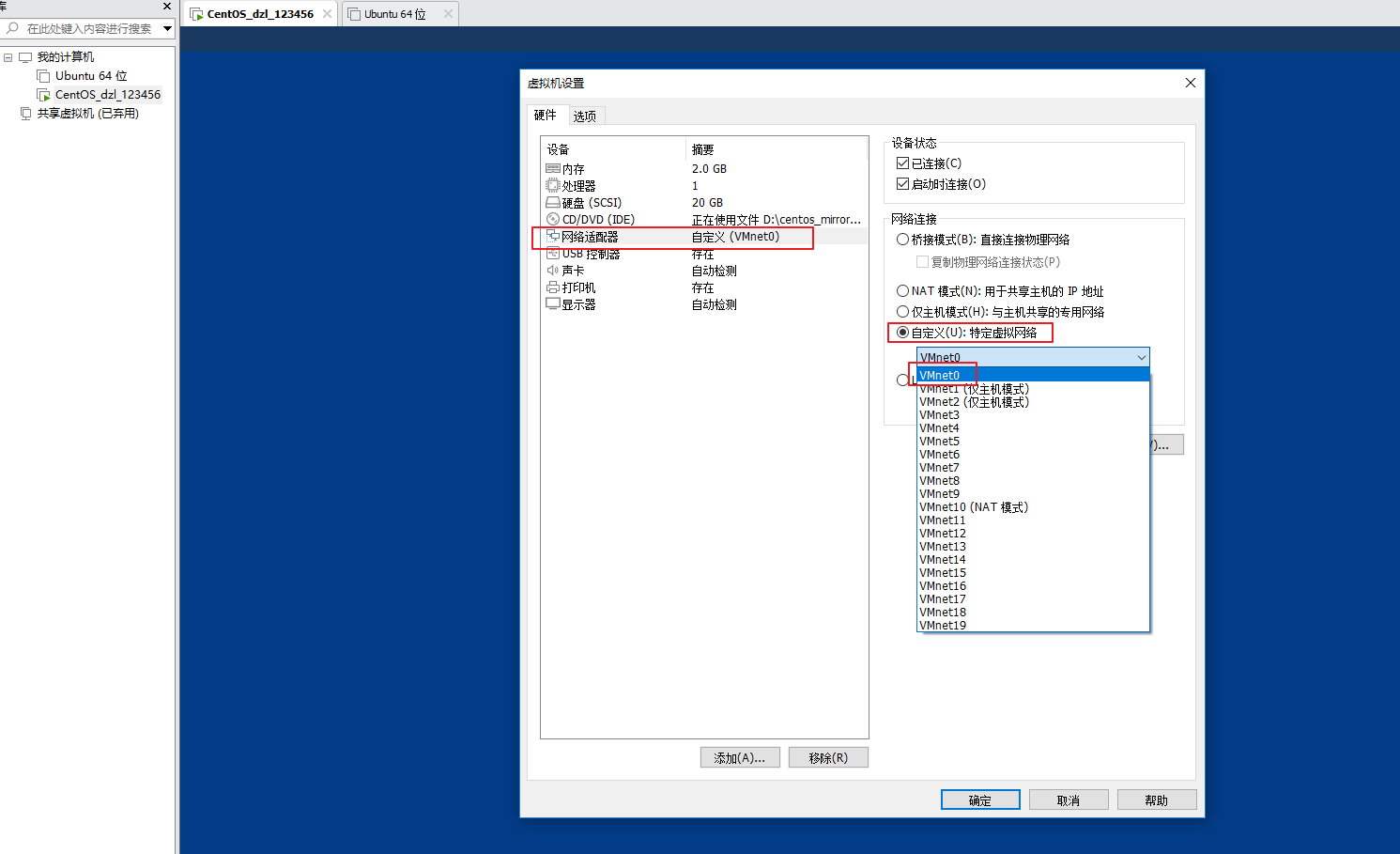Click the CD/DVD centos_mirror file summary
The image size is (1400, 854).
[x=776, y=220]
